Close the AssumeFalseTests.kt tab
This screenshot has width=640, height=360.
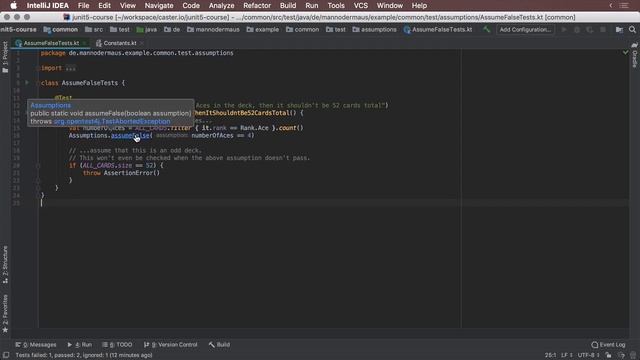pos(84,43)
